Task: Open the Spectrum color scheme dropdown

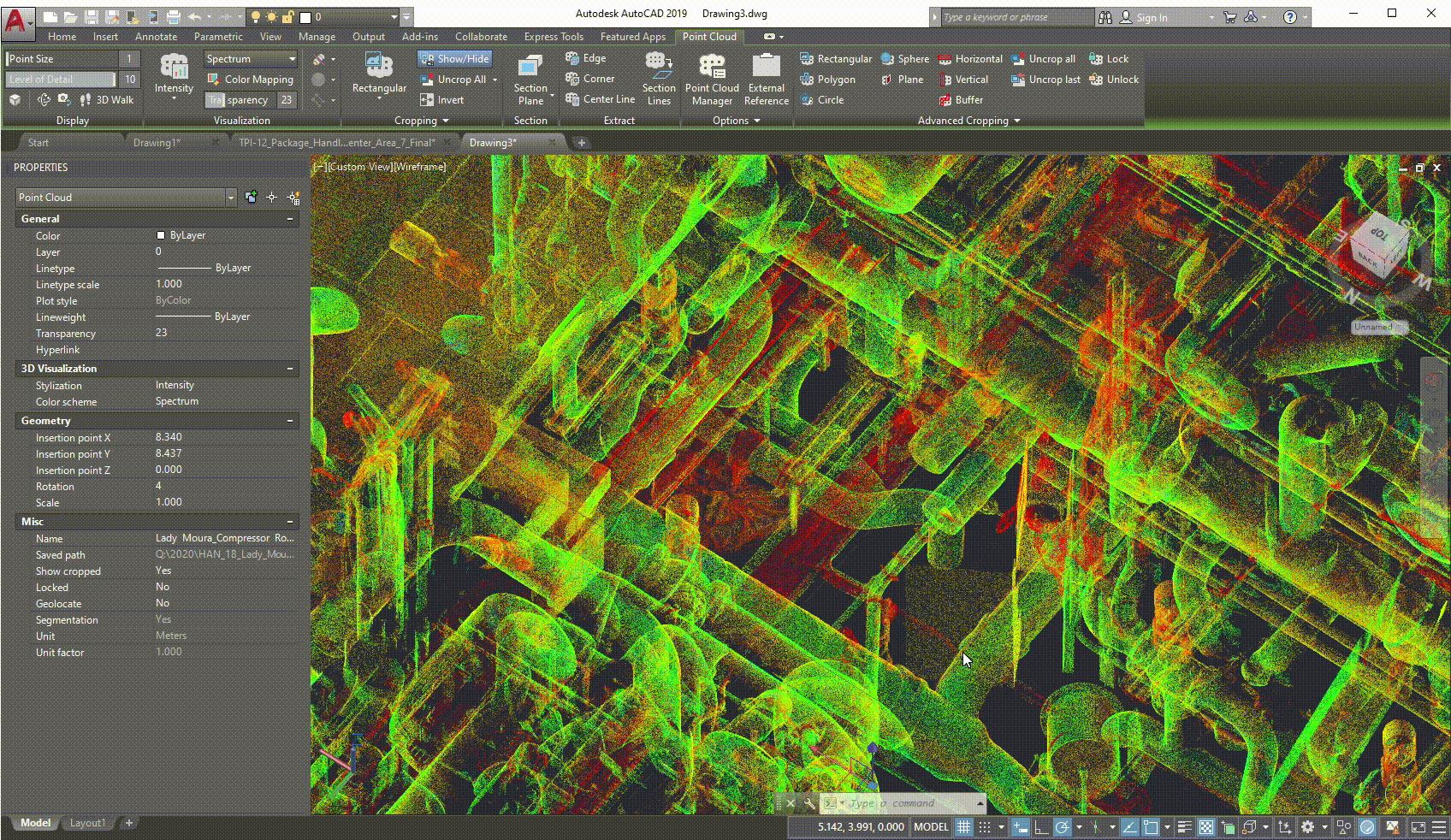Action: [x=251, y=59]
